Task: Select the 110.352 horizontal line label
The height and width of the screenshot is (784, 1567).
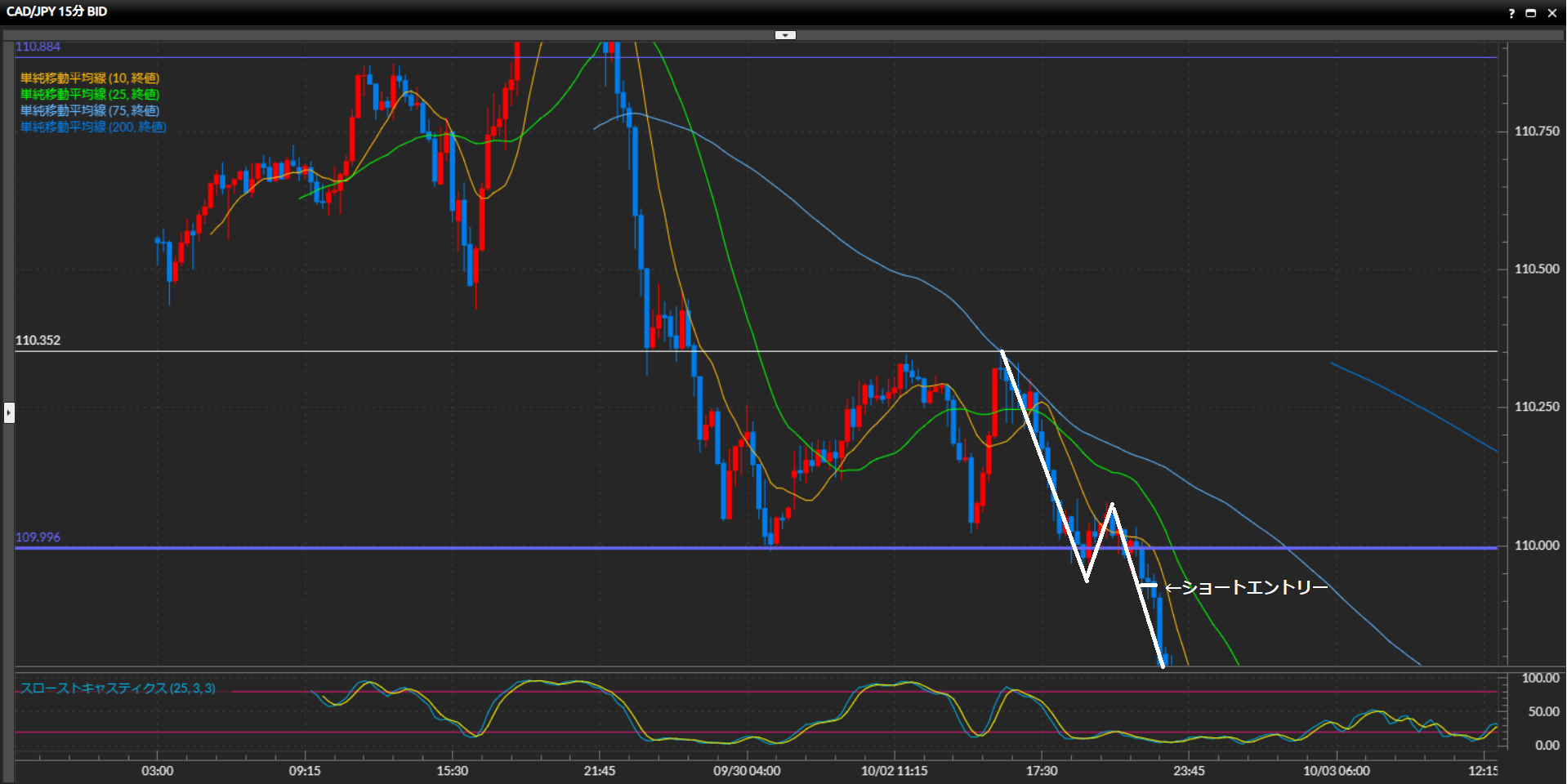Action: 38,341
